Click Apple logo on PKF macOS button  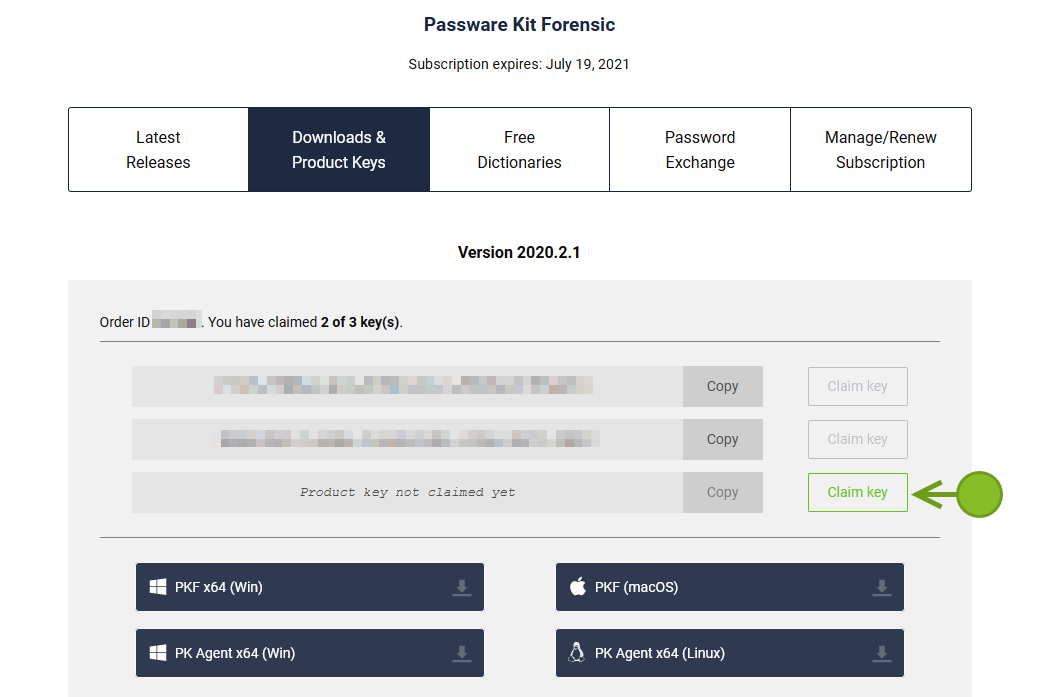(578, 586)
